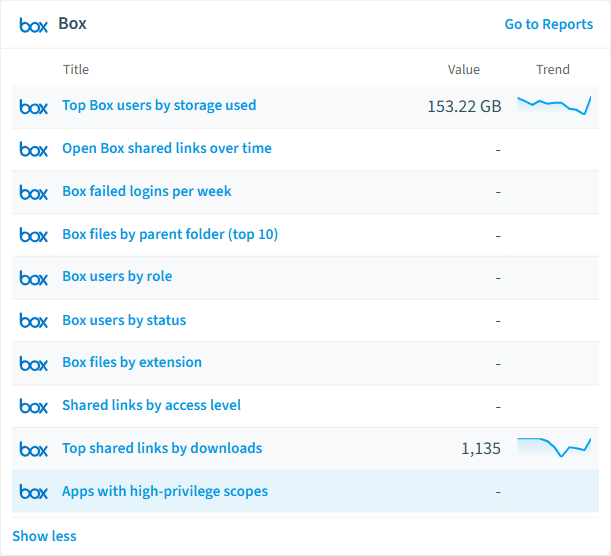
Task: Click the Box logo in the panel header
Action: point(34,25)
